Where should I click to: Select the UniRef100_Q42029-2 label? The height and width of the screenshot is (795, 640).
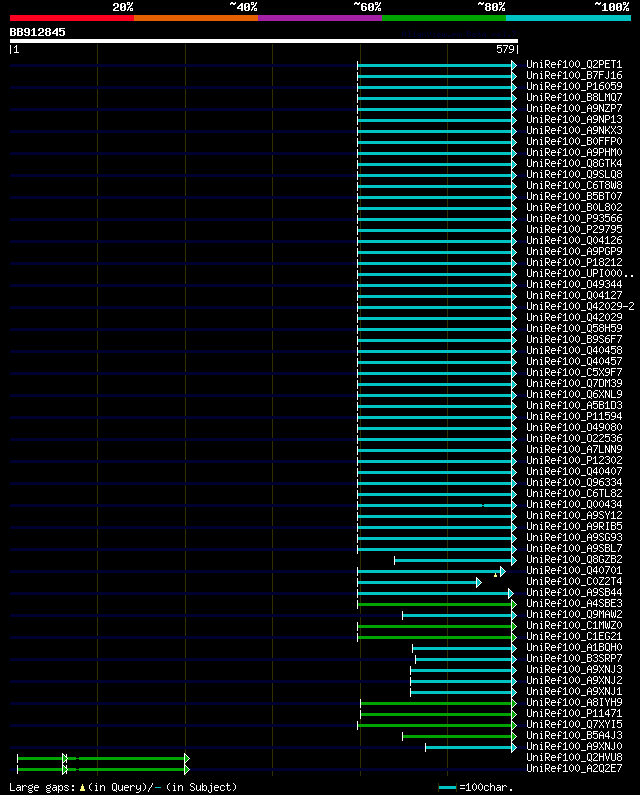580,306
